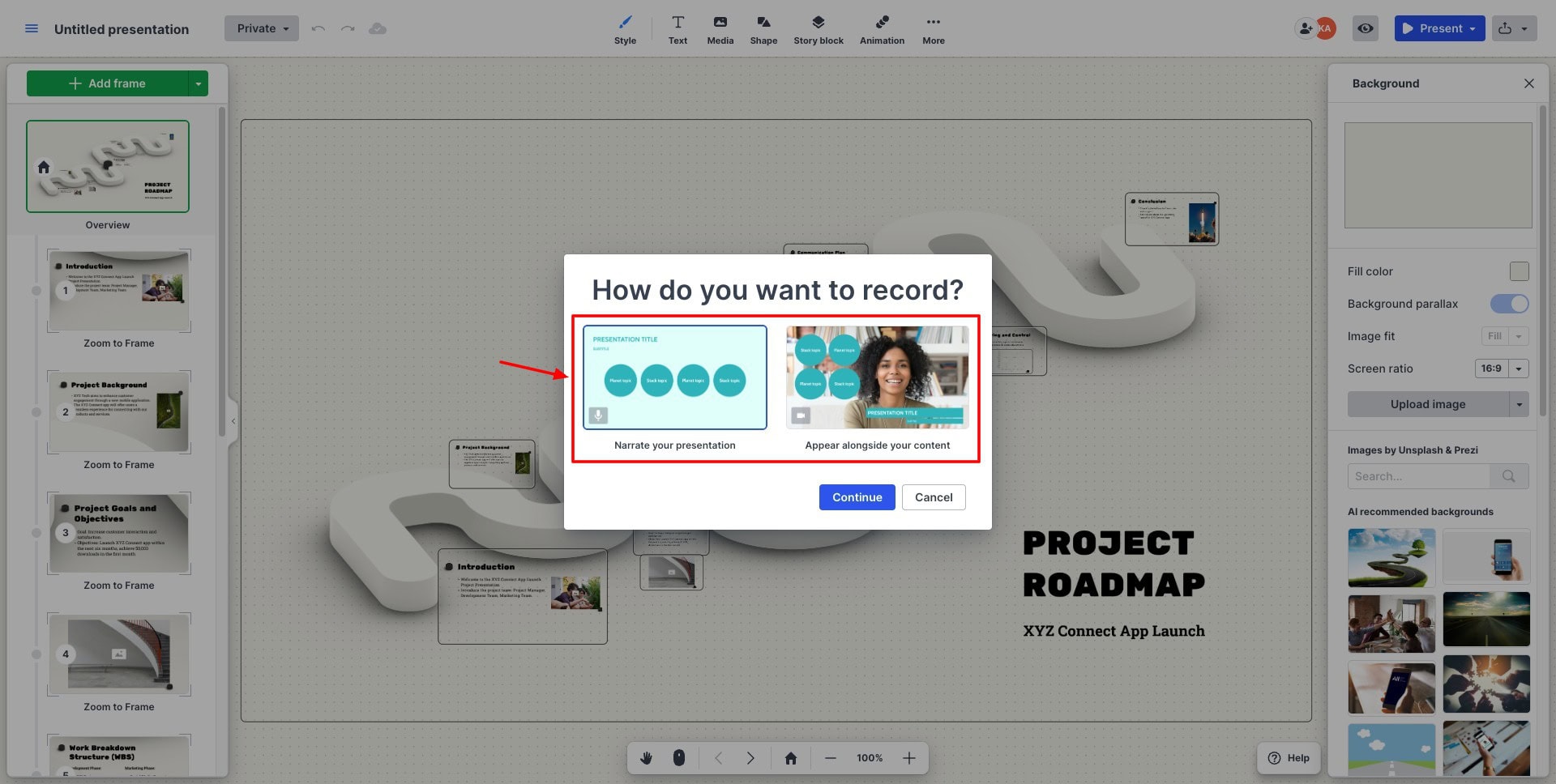
Task: Select the Text tool
Action: [x=678, y=29]
